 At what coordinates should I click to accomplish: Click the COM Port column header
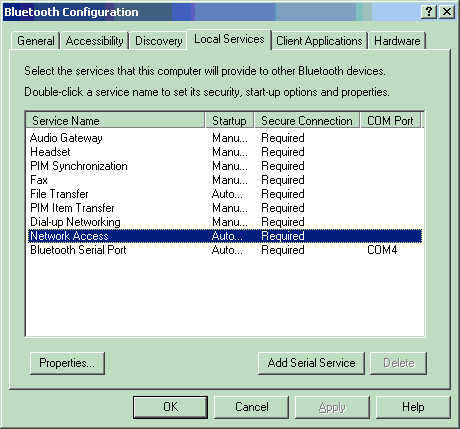390,120
